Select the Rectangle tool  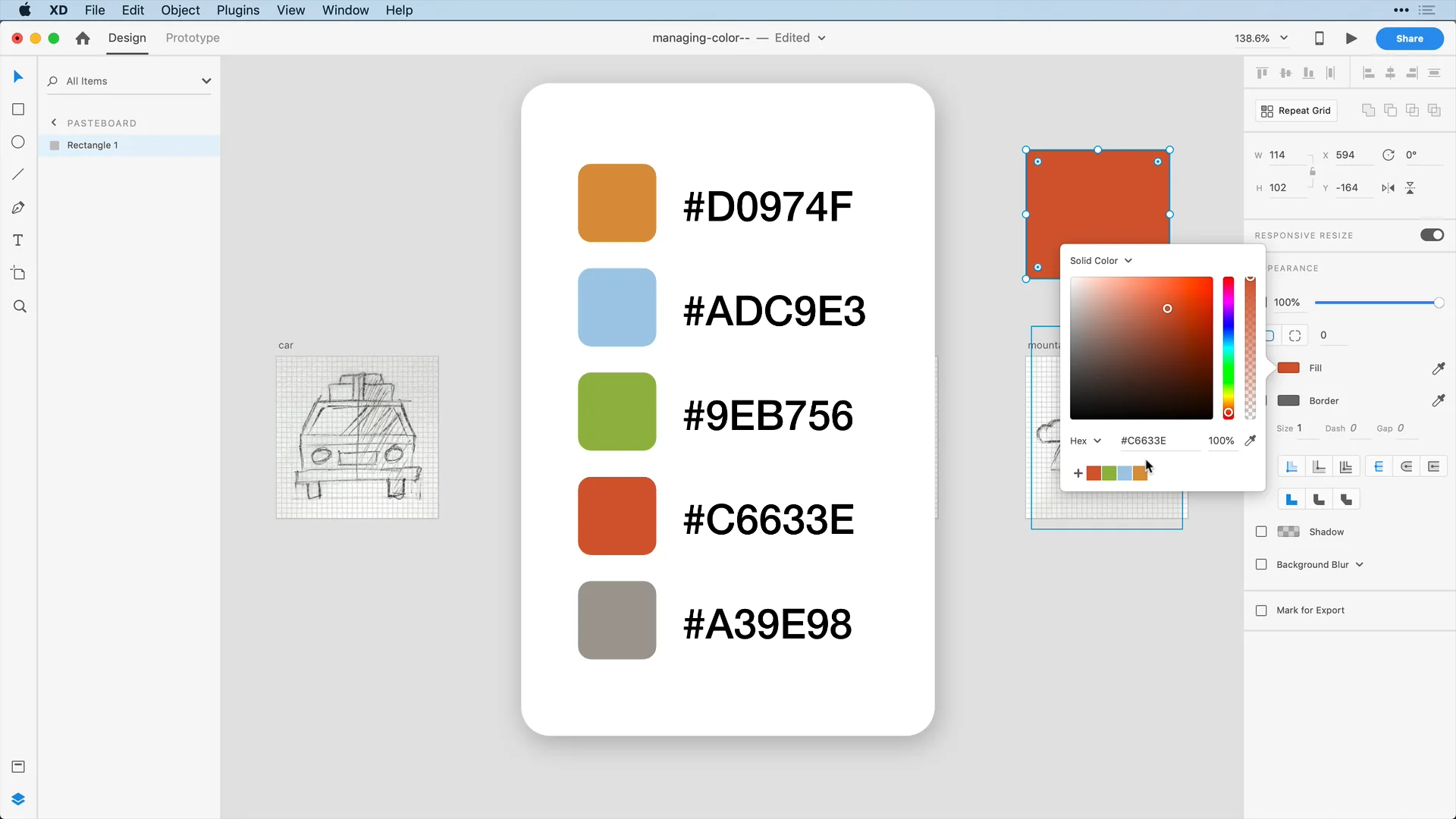(x=18, y=109)
